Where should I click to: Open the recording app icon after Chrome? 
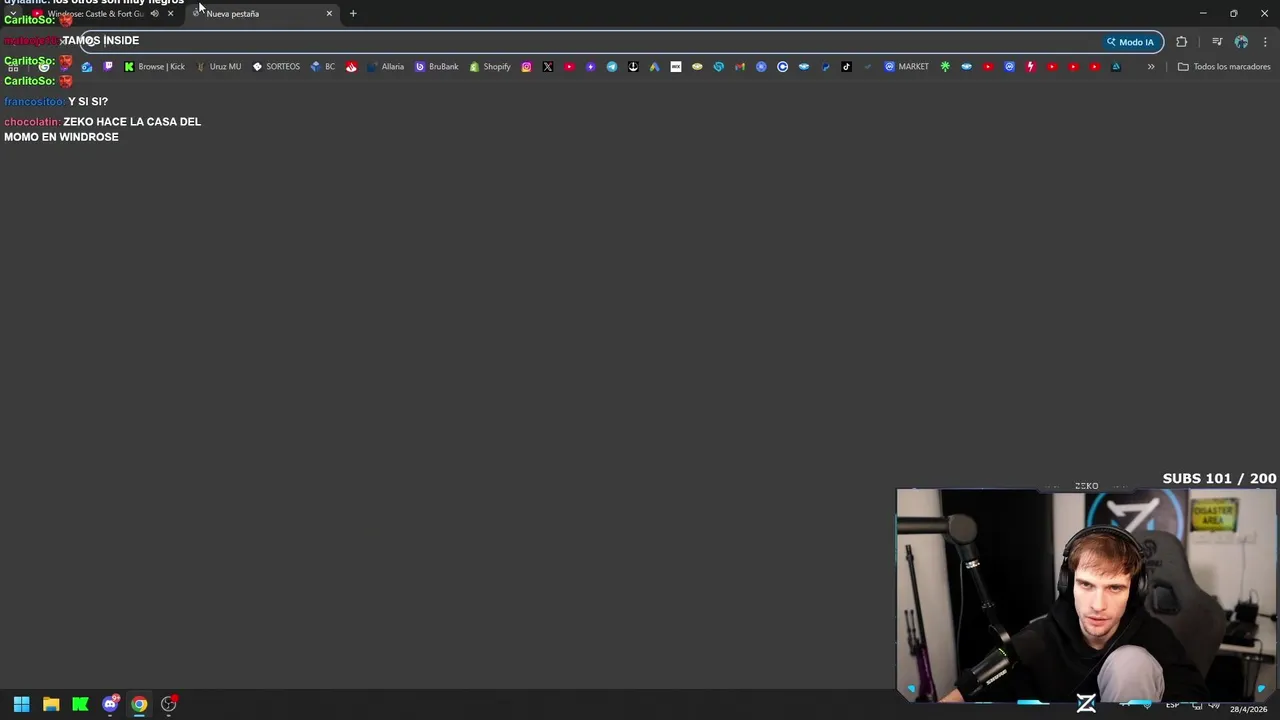coord(169,704)
